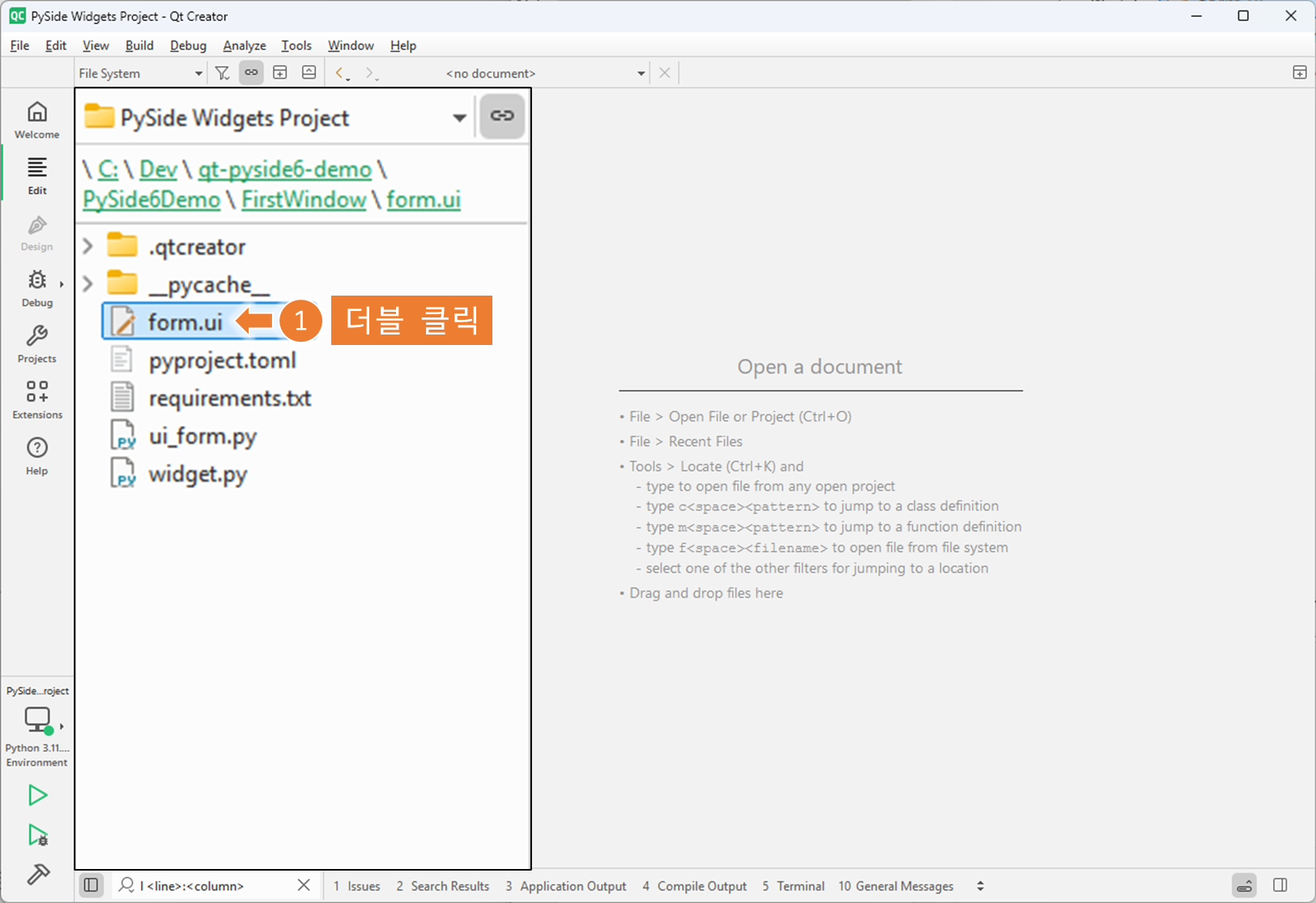Go forward in navigation history
The height and width of the screenshot is (903, 1316).
pos(370,73)
